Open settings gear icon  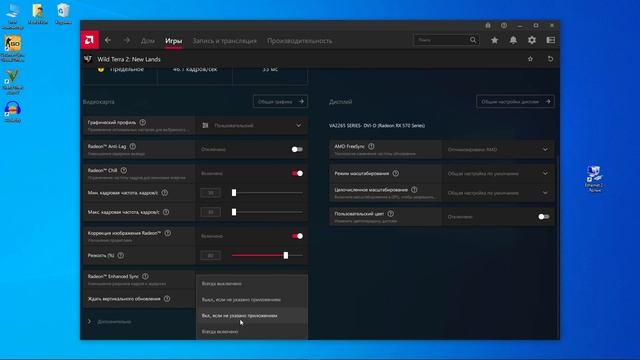[x=532, y=40]
